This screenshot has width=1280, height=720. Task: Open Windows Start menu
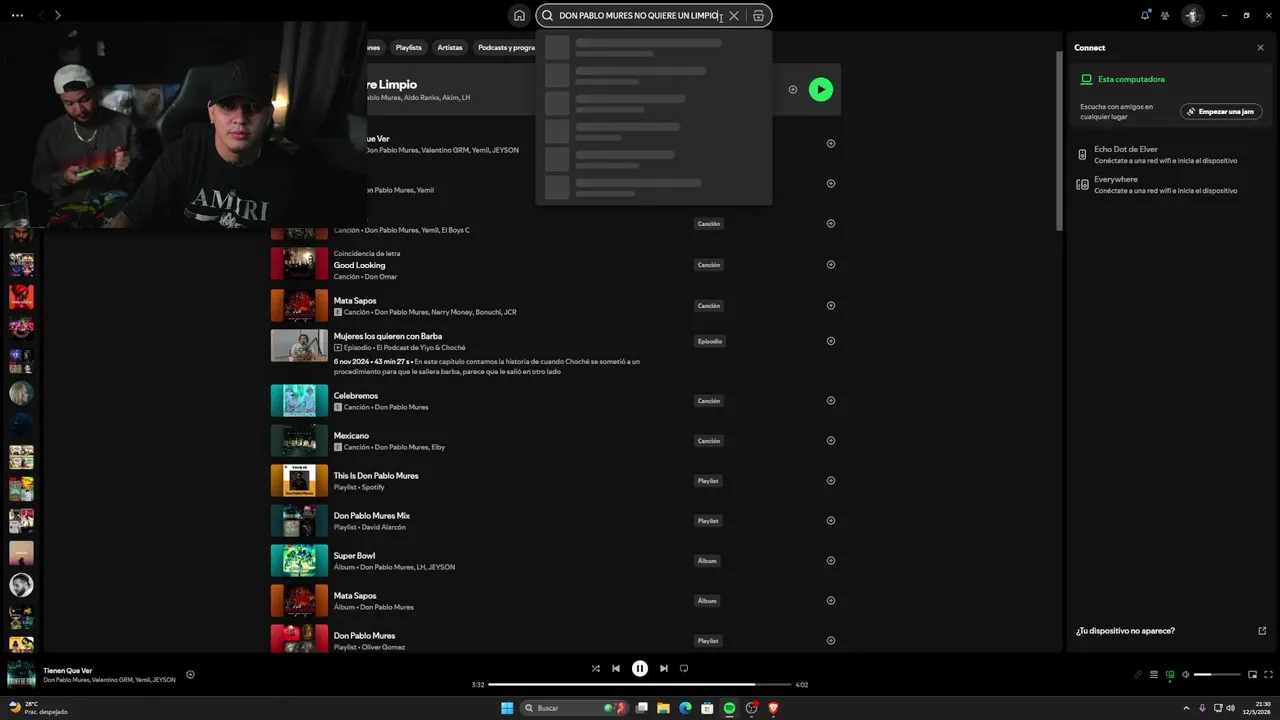(x=507, y=708)
